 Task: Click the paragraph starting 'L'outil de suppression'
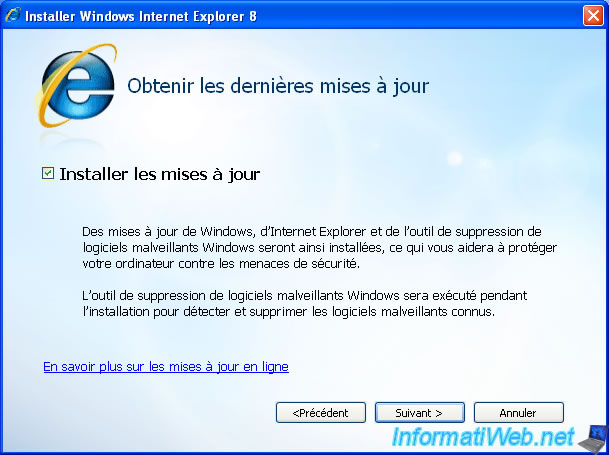[x=305, y=303]
